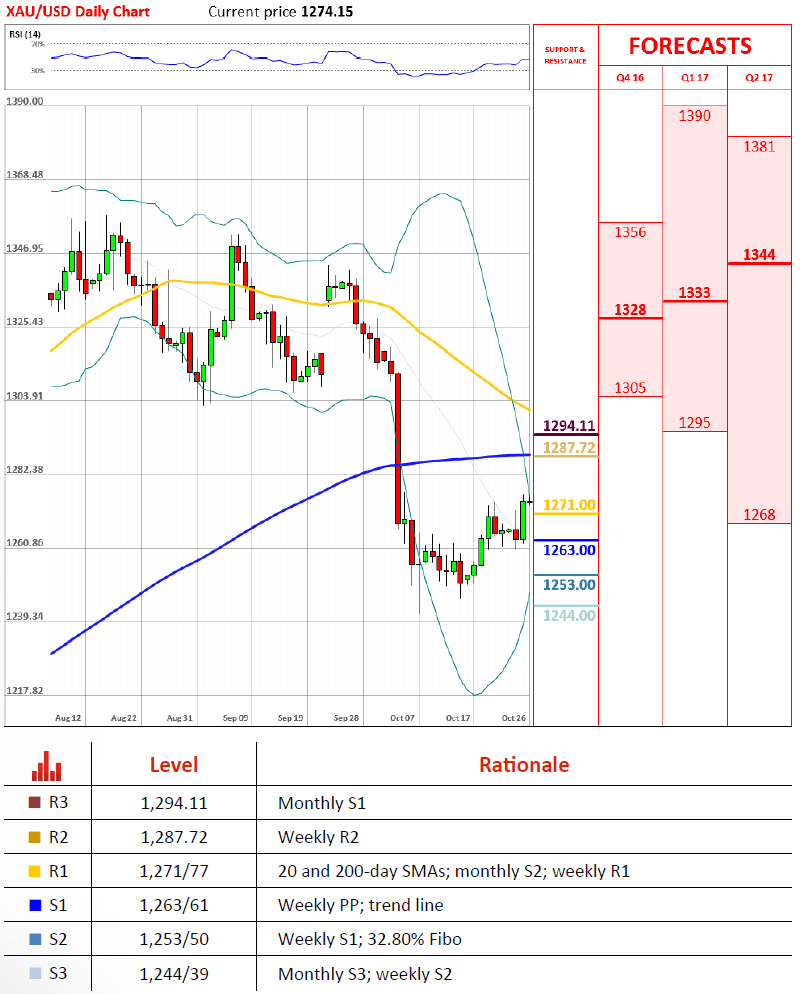801x994 pixels.
Task: Click the 1271.00 resistance level label
Action: click(x=569, y=505)
